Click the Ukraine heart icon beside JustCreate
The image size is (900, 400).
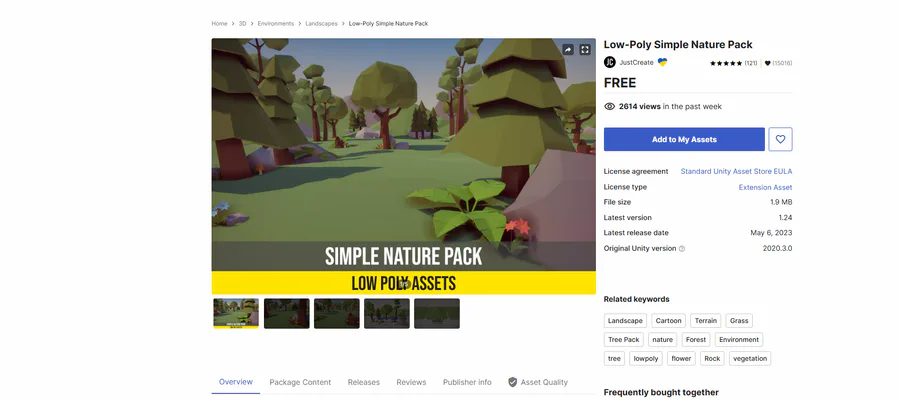coord(662,62)
